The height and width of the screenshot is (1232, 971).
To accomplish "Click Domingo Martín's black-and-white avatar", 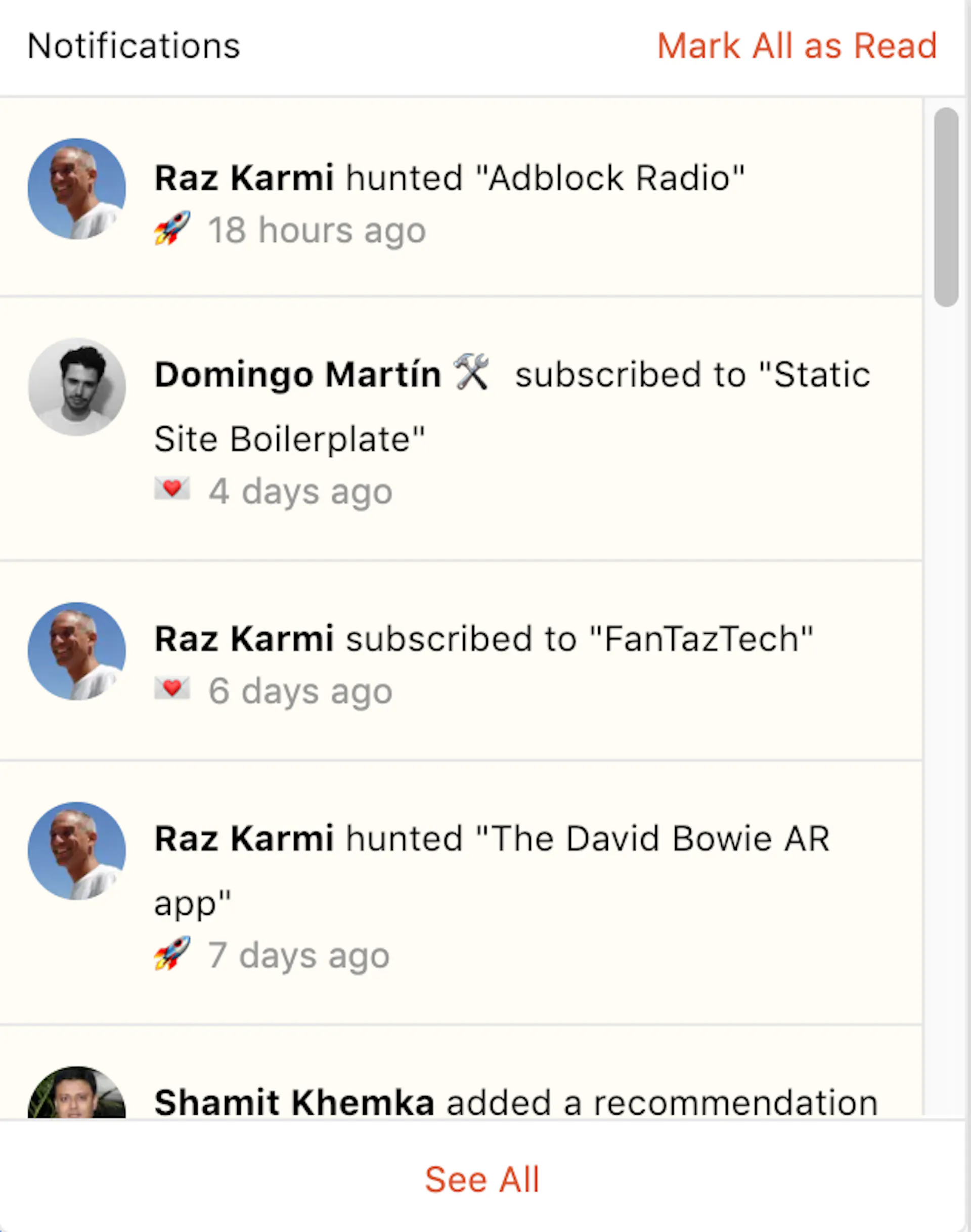I will pos(77,387).
